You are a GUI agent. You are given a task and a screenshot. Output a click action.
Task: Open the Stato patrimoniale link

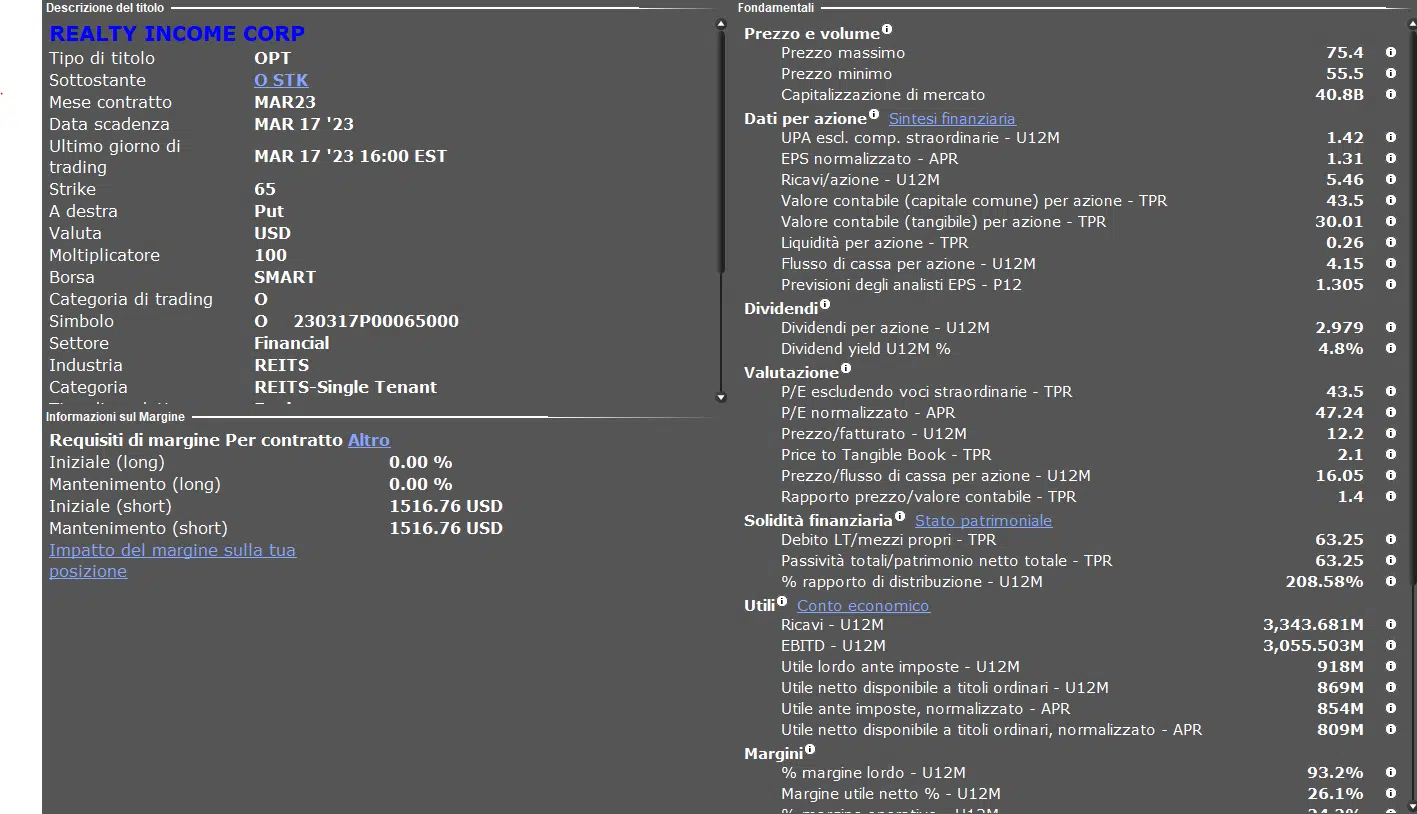point(983,521)
